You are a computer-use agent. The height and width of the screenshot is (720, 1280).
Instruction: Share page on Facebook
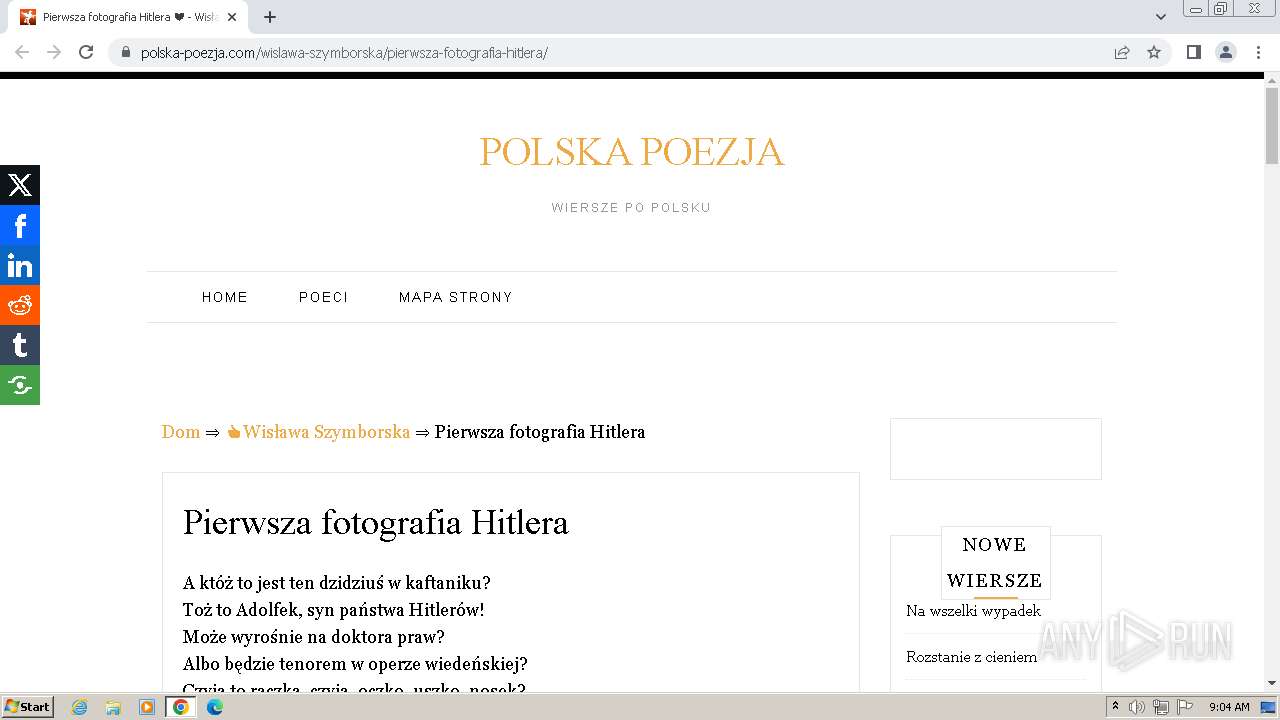click(20, 225)
